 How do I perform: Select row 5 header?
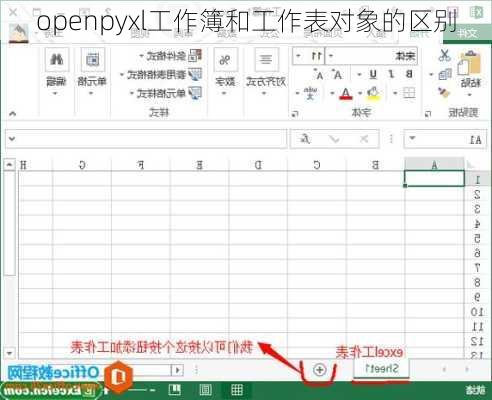[x=477, y=238]
